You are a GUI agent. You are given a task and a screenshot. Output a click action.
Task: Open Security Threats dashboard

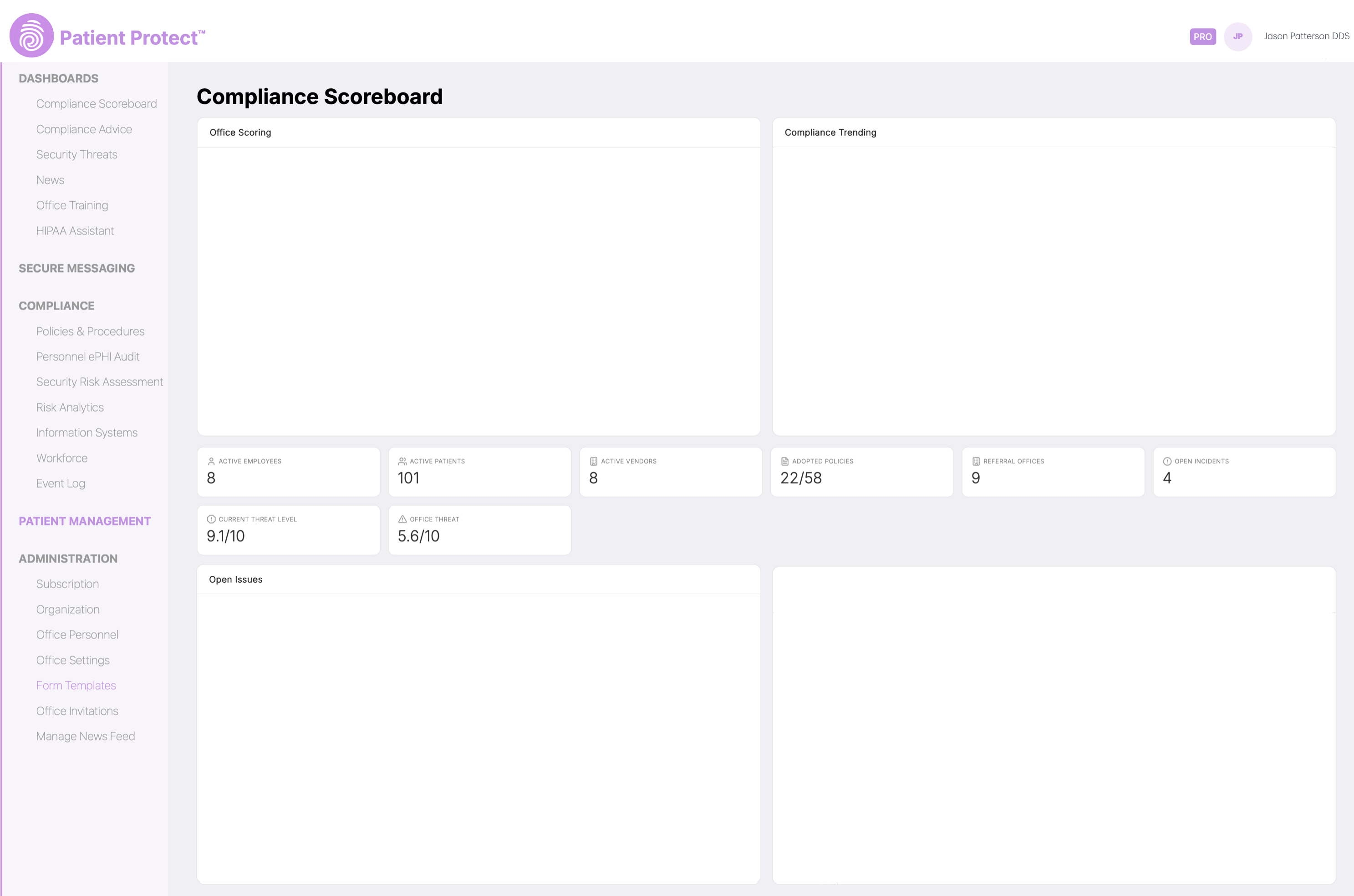coord(76,154)
